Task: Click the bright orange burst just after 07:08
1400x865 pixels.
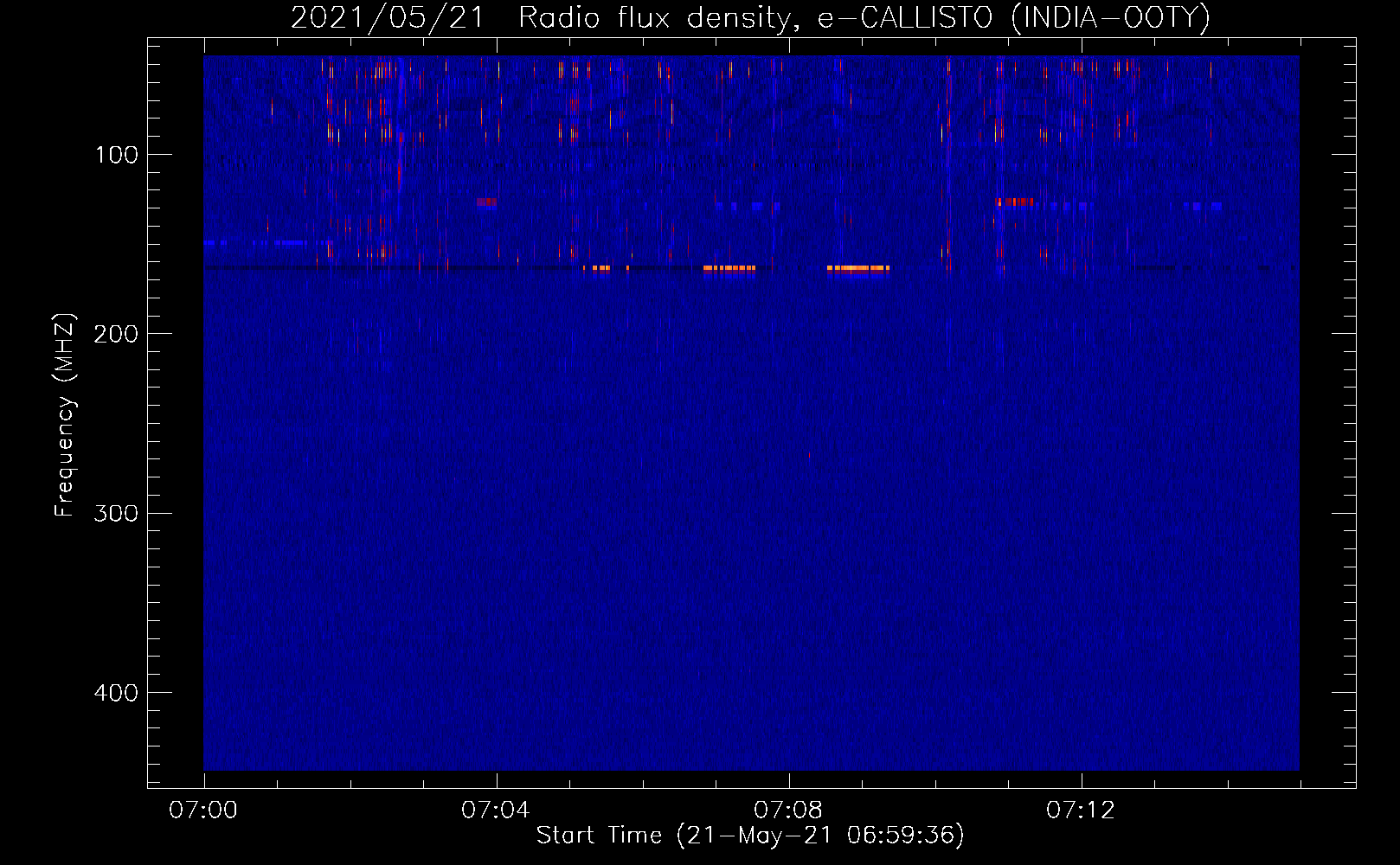Action: point(858,269)
